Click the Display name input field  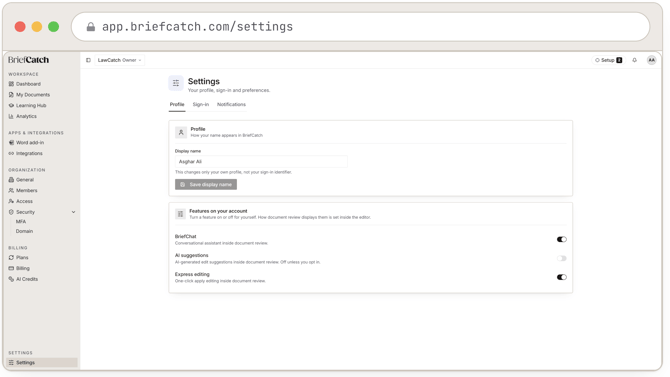261,162
